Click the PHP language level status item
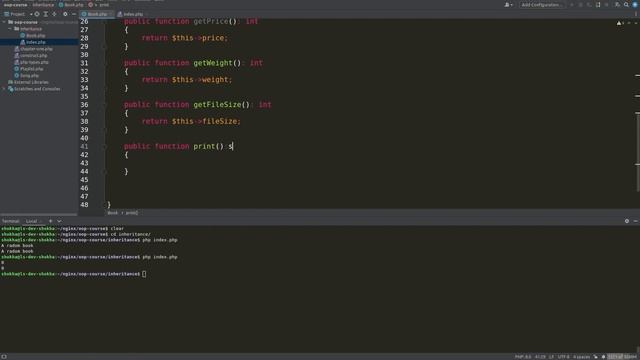The height and width of the screenshot is (360, 640). click(x=523, y=357)
